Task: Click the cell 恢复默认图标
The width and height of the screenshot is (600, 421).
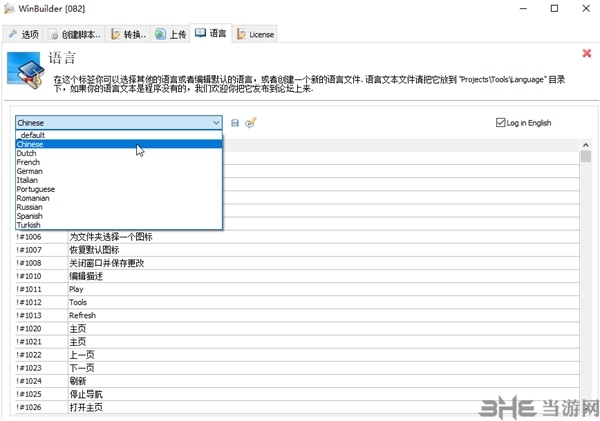Action: tap(323, 250)
